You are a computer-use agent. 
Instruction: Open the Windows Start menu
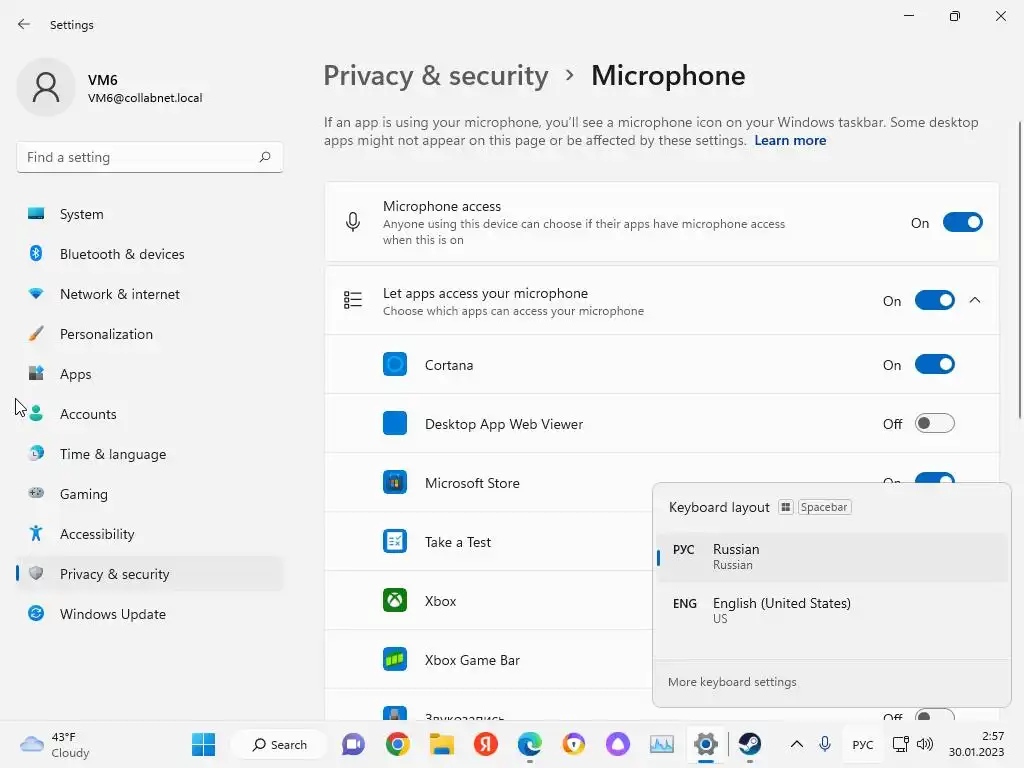[203, 744]
